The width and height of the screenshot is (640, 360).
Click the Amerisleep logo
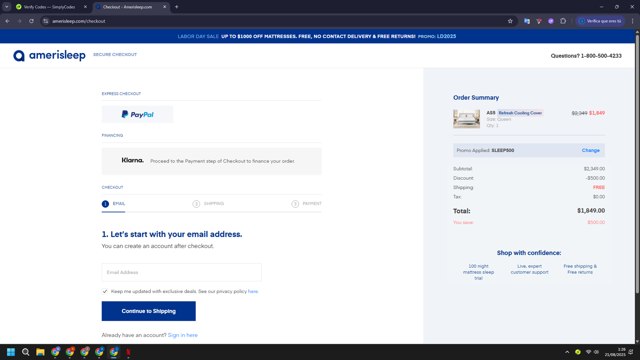click(x=49, y=56)
